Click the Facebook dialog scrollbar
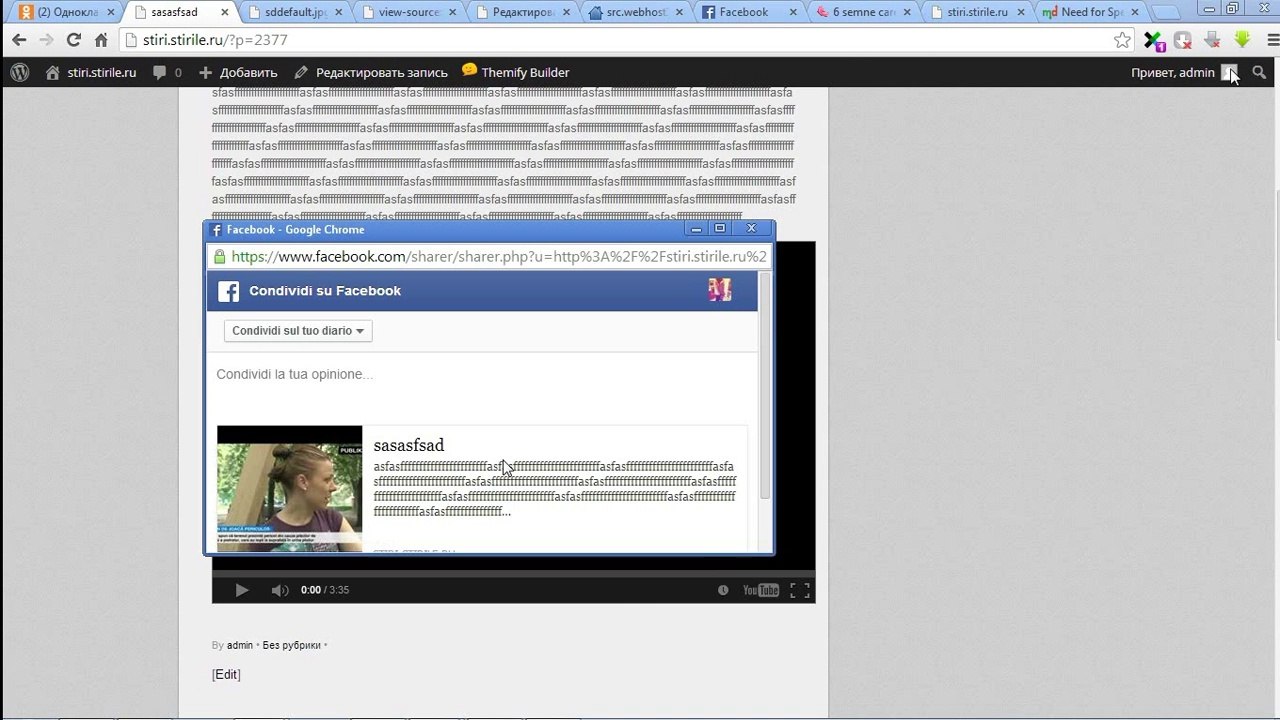The image size is (1280, 720). [x=766, y=387]
